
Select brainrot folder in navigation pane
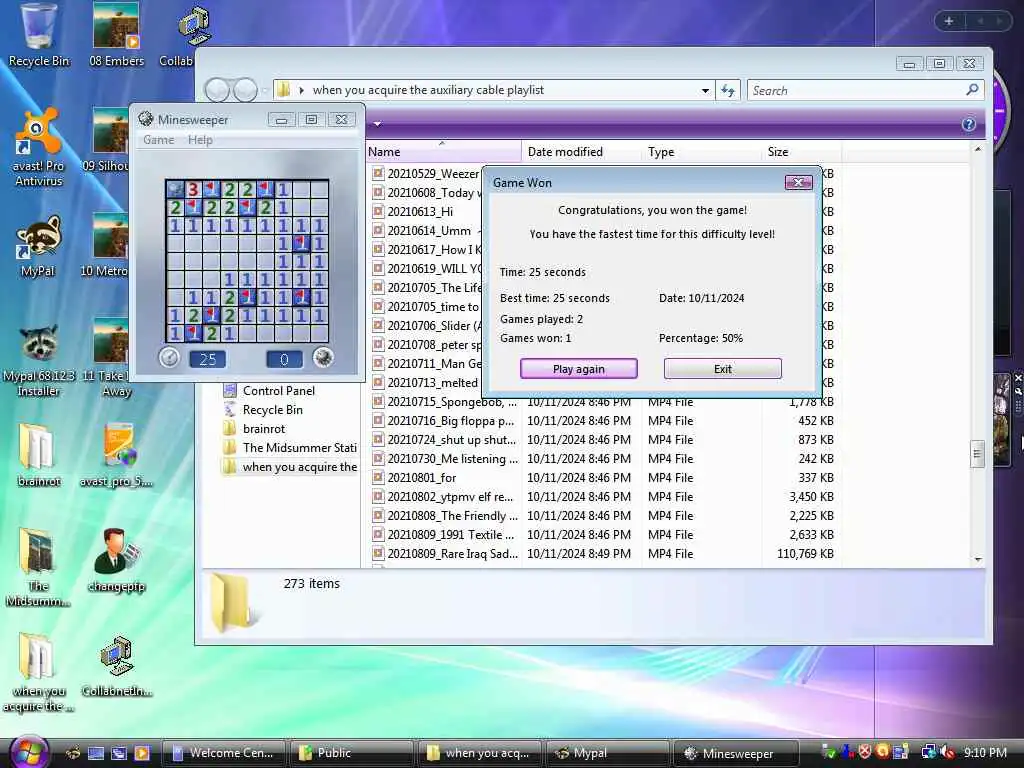(x=264, y=428)
